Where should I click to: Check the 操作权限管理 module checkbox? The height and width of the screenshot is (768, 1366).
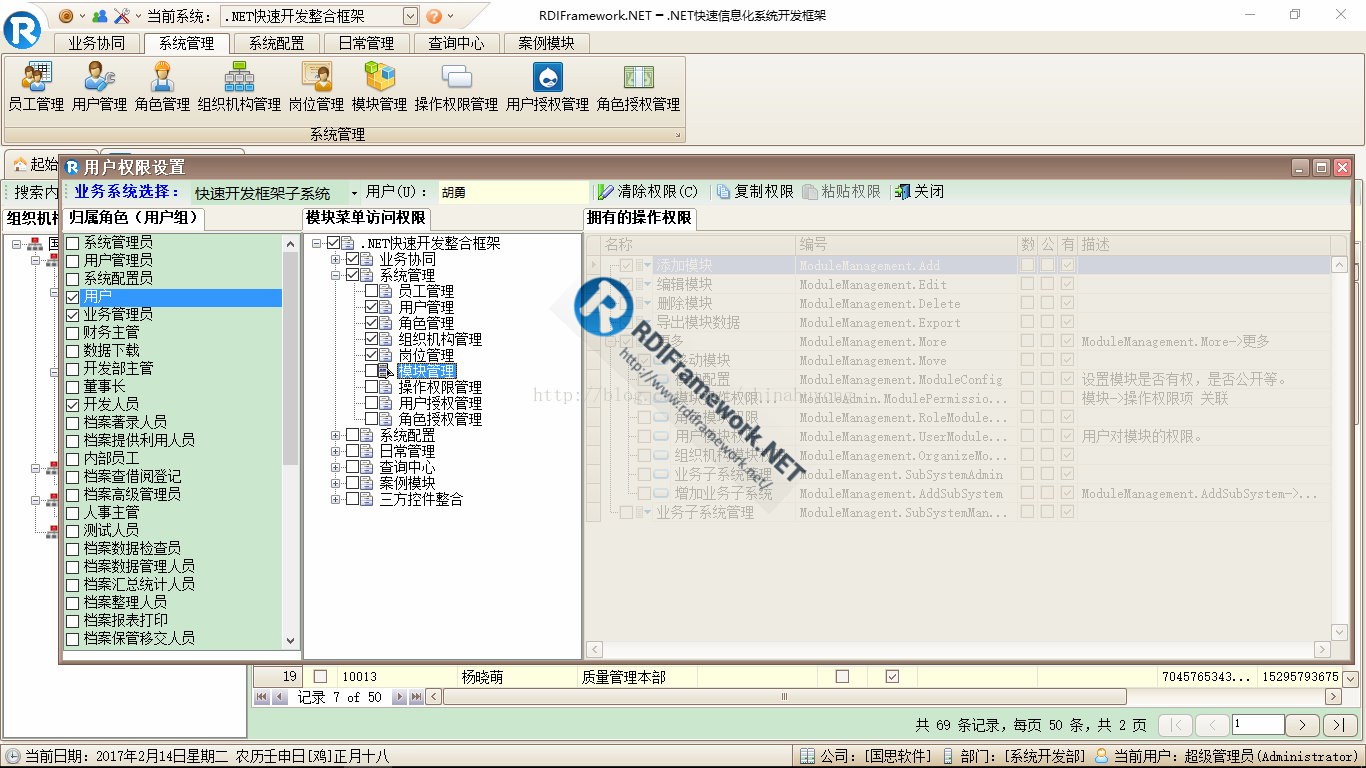pos(371,387)
